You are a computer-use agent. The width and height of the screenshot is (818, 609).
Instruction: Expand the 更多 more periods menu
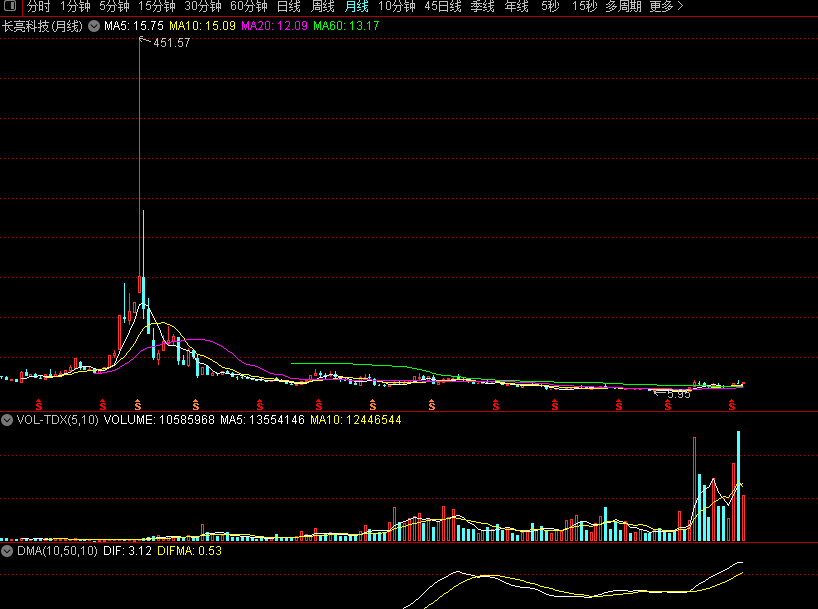click(666, 7)
